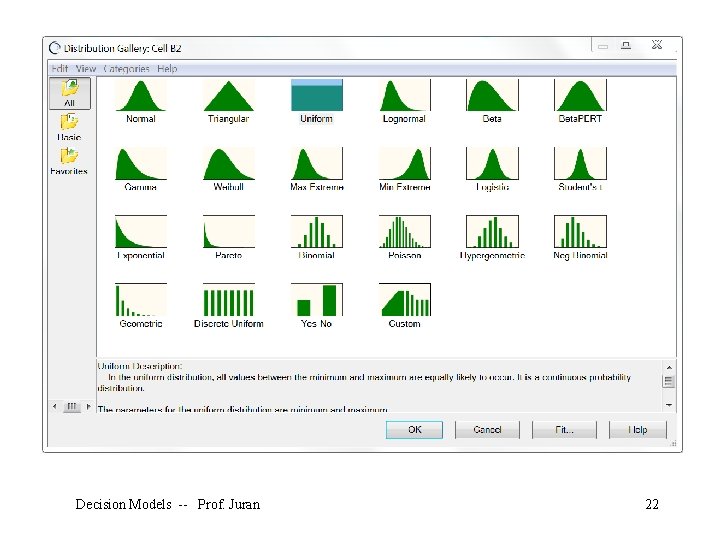This screenshot has height=540, width=720.
Task: Open the Categories menu
Action: tap(126, 69)
